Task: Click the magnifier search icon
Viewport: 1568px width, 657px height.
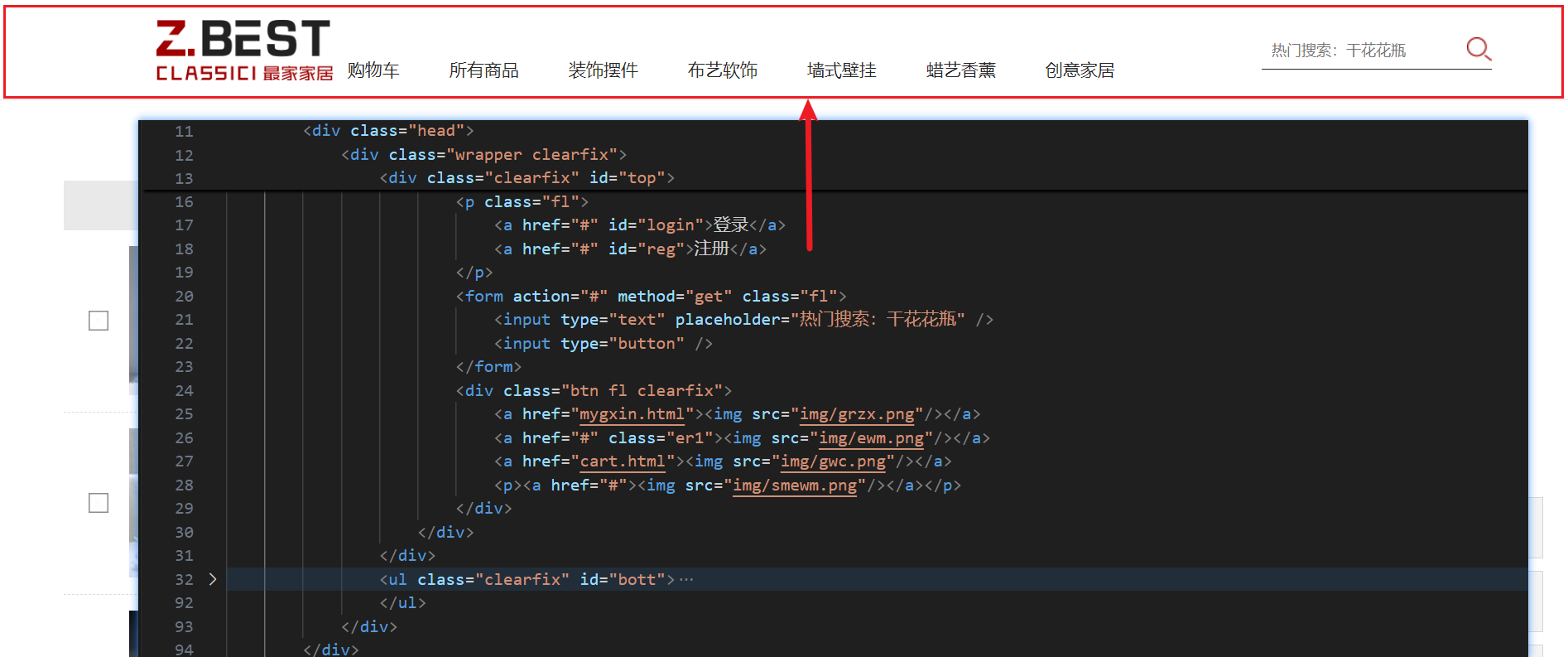Action: (1478, 49)
